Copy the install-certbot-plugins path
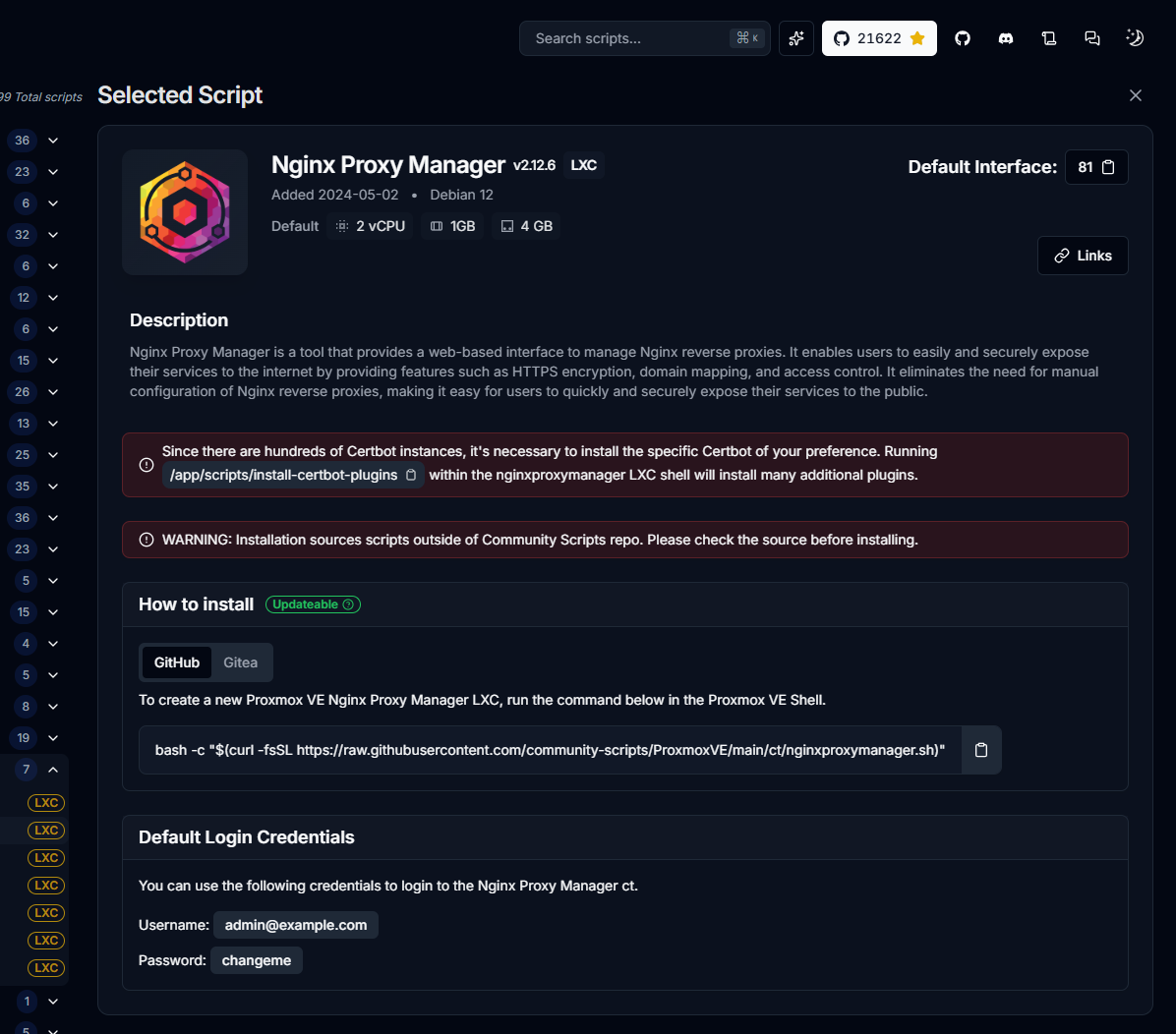1176x1034 pixels. pos(411,476)
